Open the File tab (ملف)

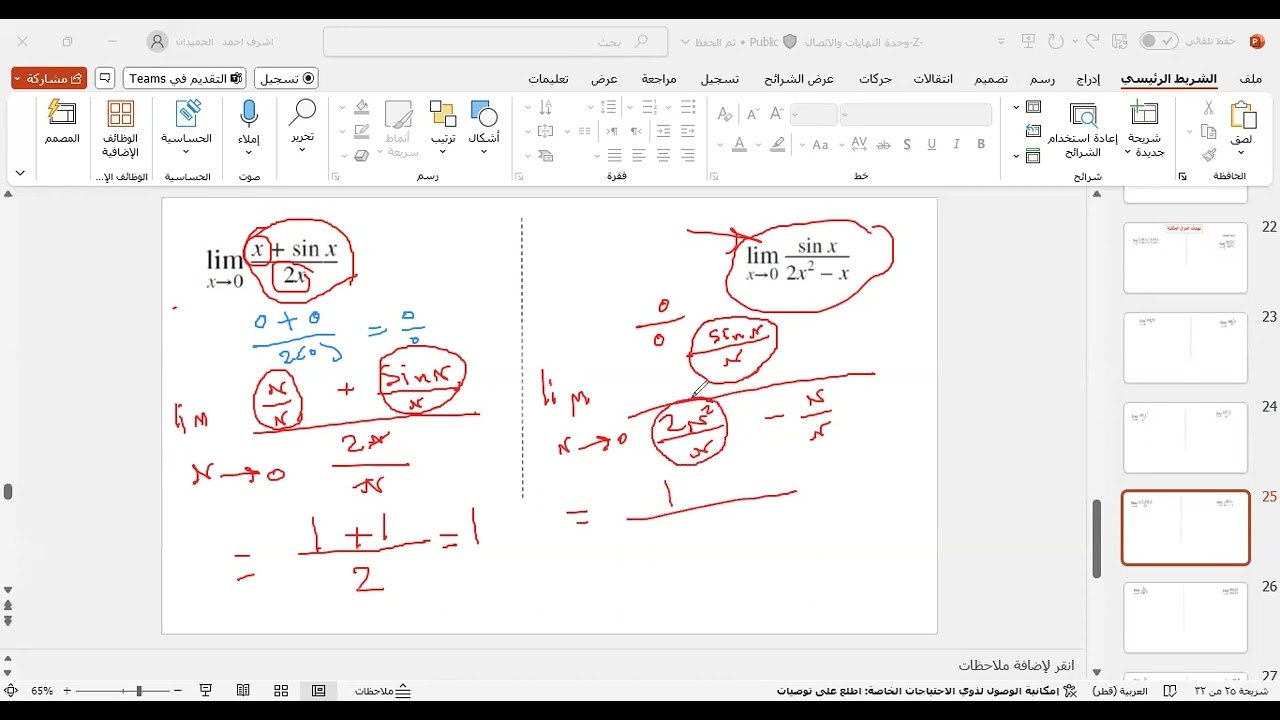coord(1250,79)
